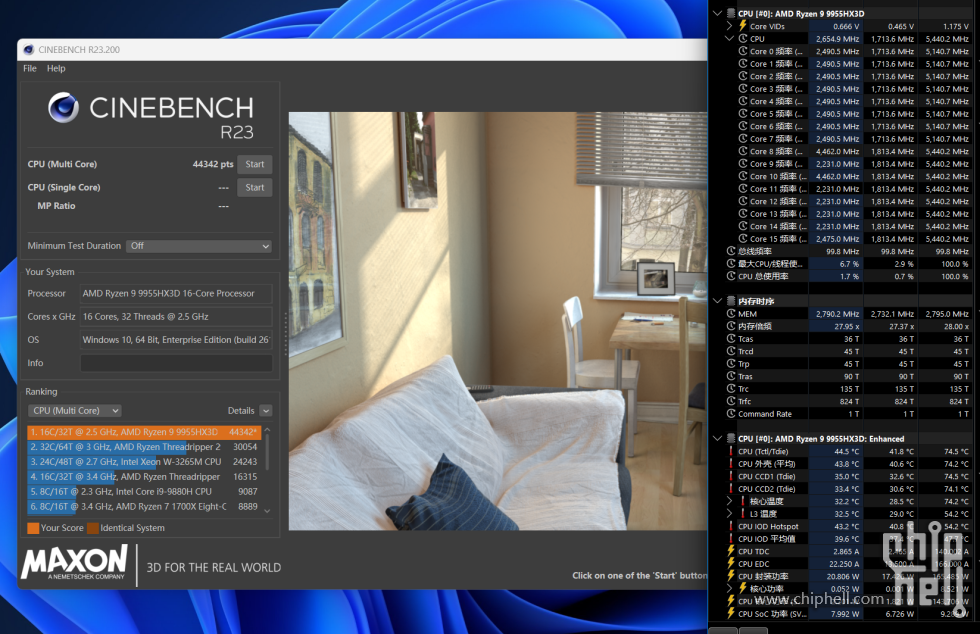Click the clock icon beside the Trfc row
The height and width of the screenshot is (634, 980).
731,401
